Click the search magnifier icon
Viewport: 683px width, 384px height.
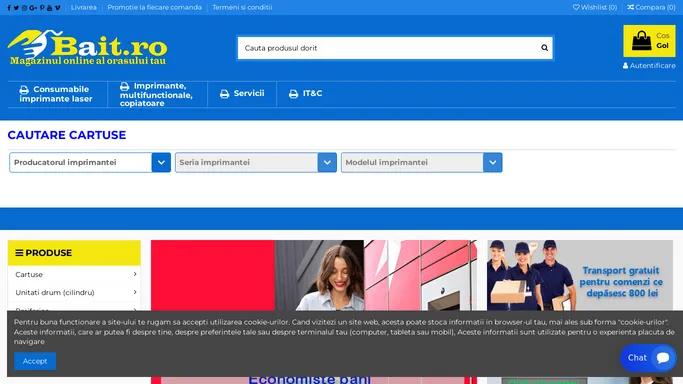pyautogui.click(x=544, y=48)
